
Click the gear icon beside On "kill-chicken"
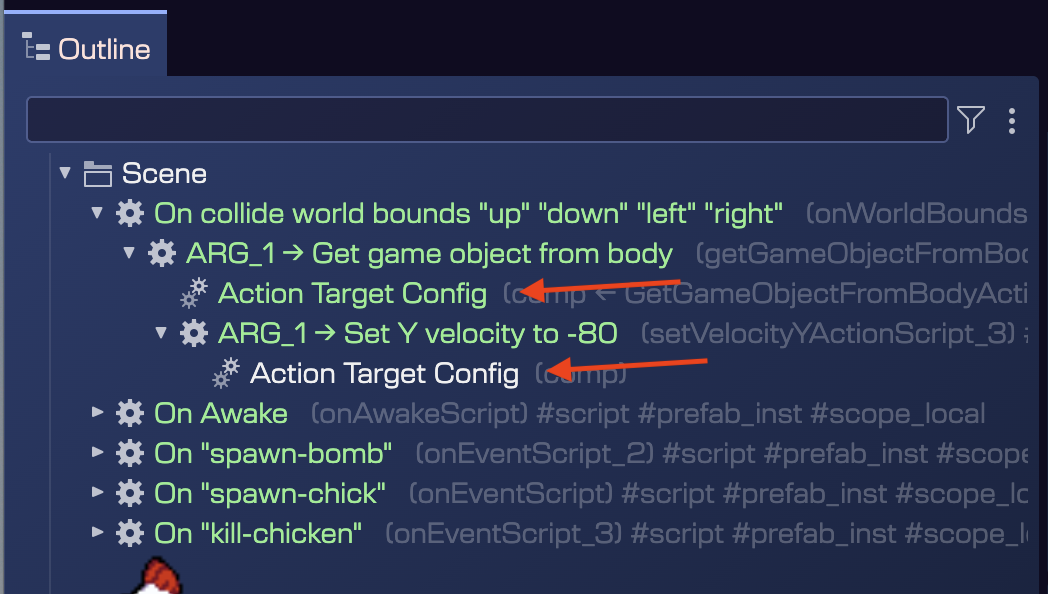(129, 533)
